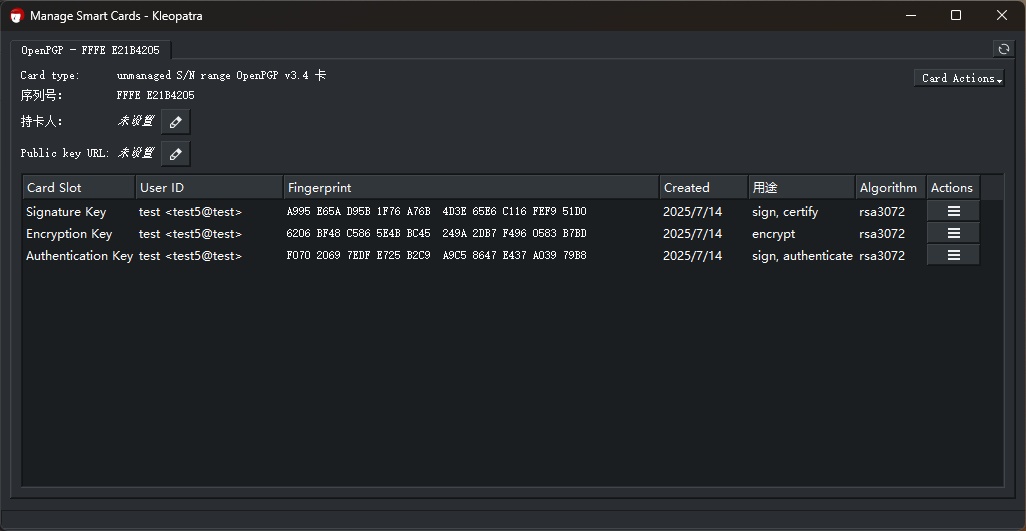
Task: Edit the cardholder name with pencil icon
Action: click(x=176, y=122)
